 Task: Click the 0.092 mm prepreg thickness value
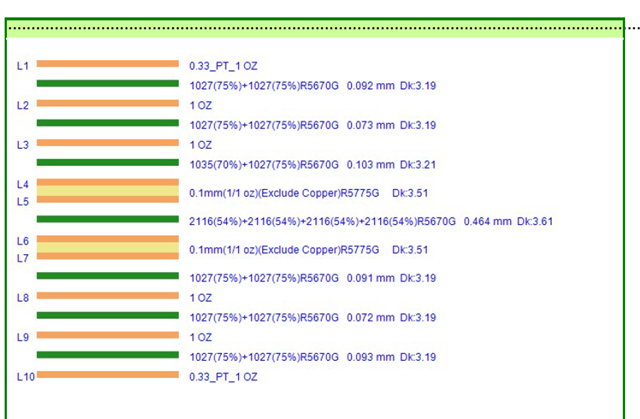click(x=371, y=86)
